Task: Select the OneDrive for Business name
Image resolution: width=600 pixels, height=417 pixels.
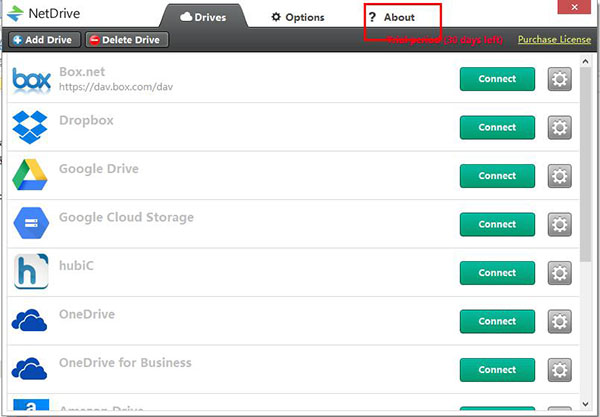Action: click(125, 363)
